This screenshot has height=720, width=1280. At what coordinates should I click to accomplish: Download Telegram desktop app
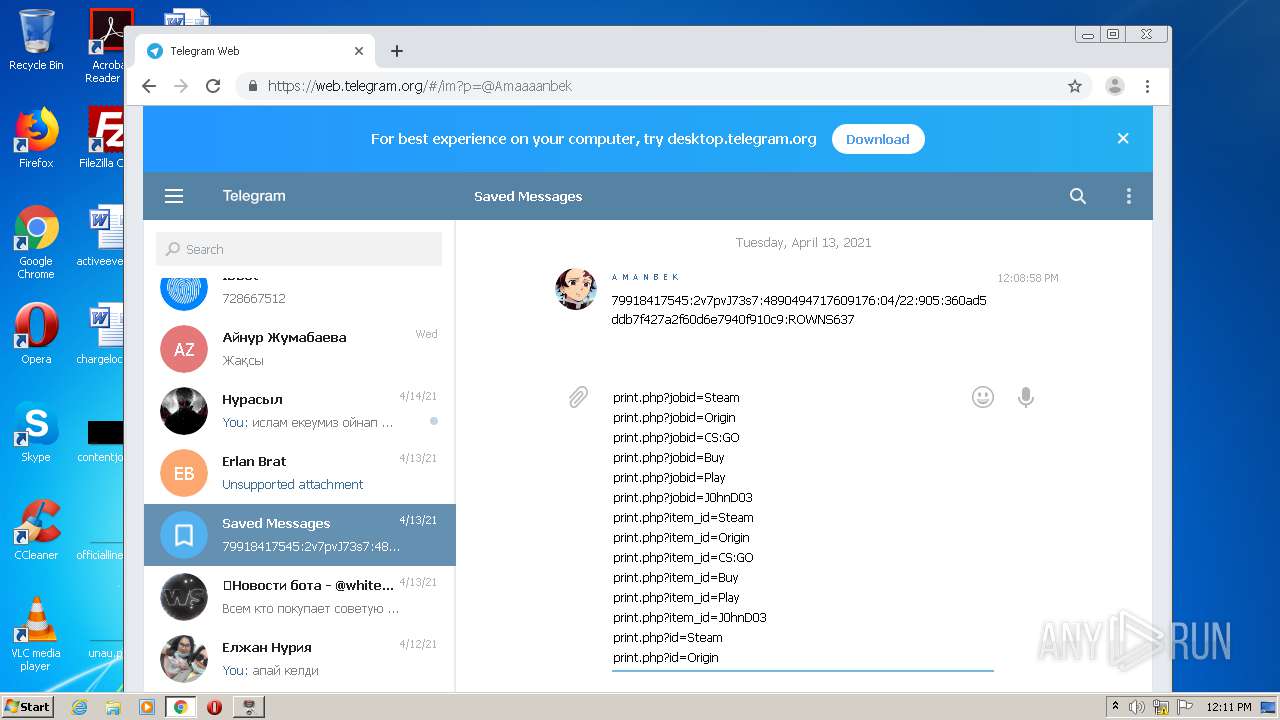point(878,139)
